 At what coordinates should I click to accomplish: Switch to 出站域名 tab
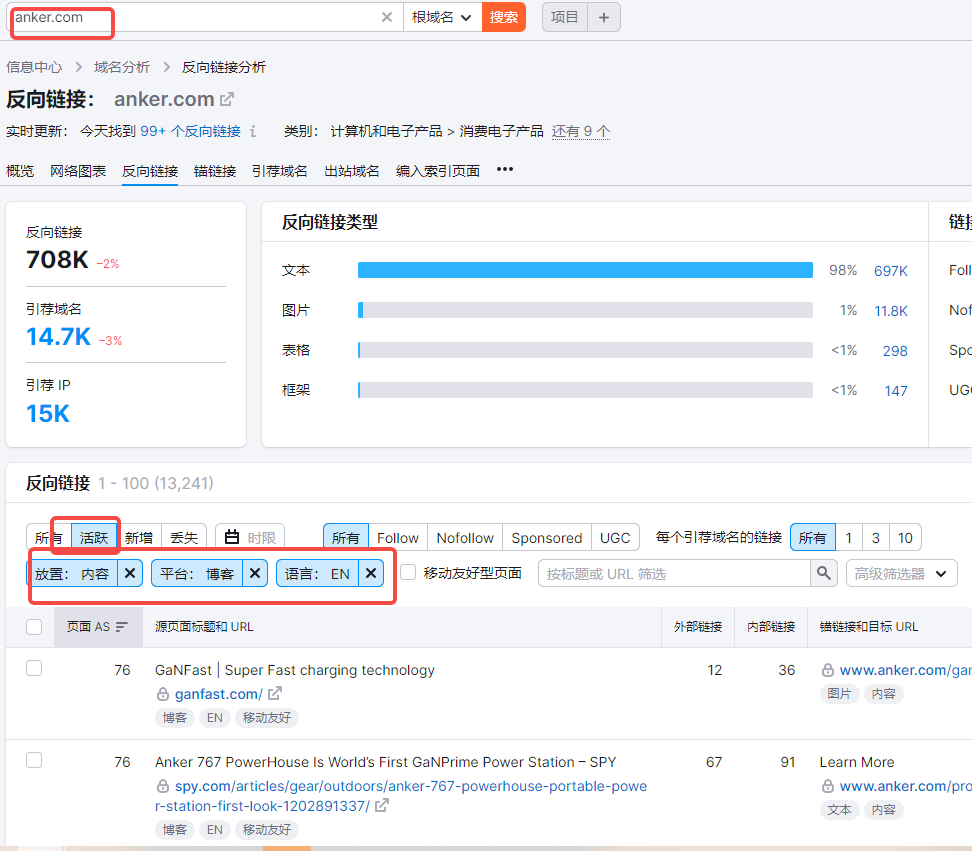(351, 171)
